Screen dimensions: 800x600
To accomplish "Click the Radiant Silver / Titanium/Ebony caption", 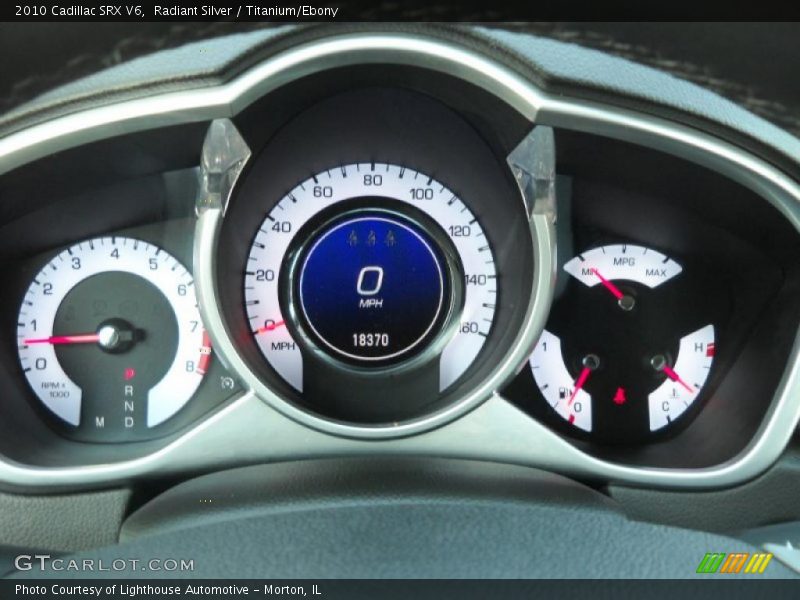I will 246,10.
